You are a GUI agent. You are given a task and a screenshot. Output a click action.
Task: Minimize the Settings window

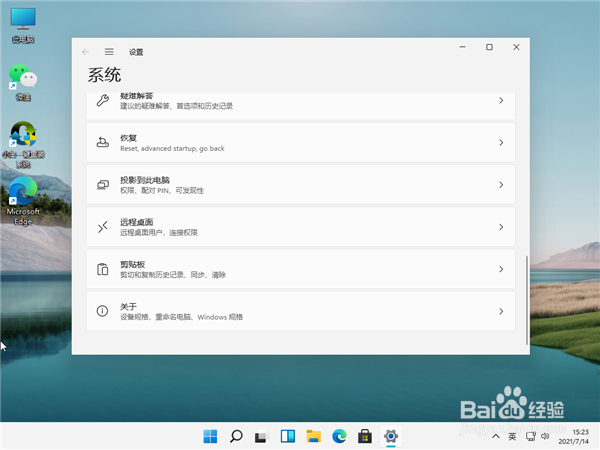[463, 47]
